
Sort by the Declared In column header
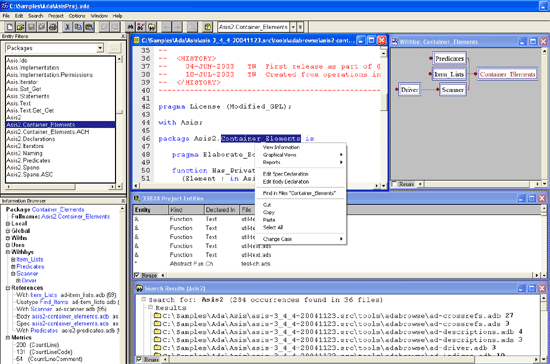click(x=222, y=210)
